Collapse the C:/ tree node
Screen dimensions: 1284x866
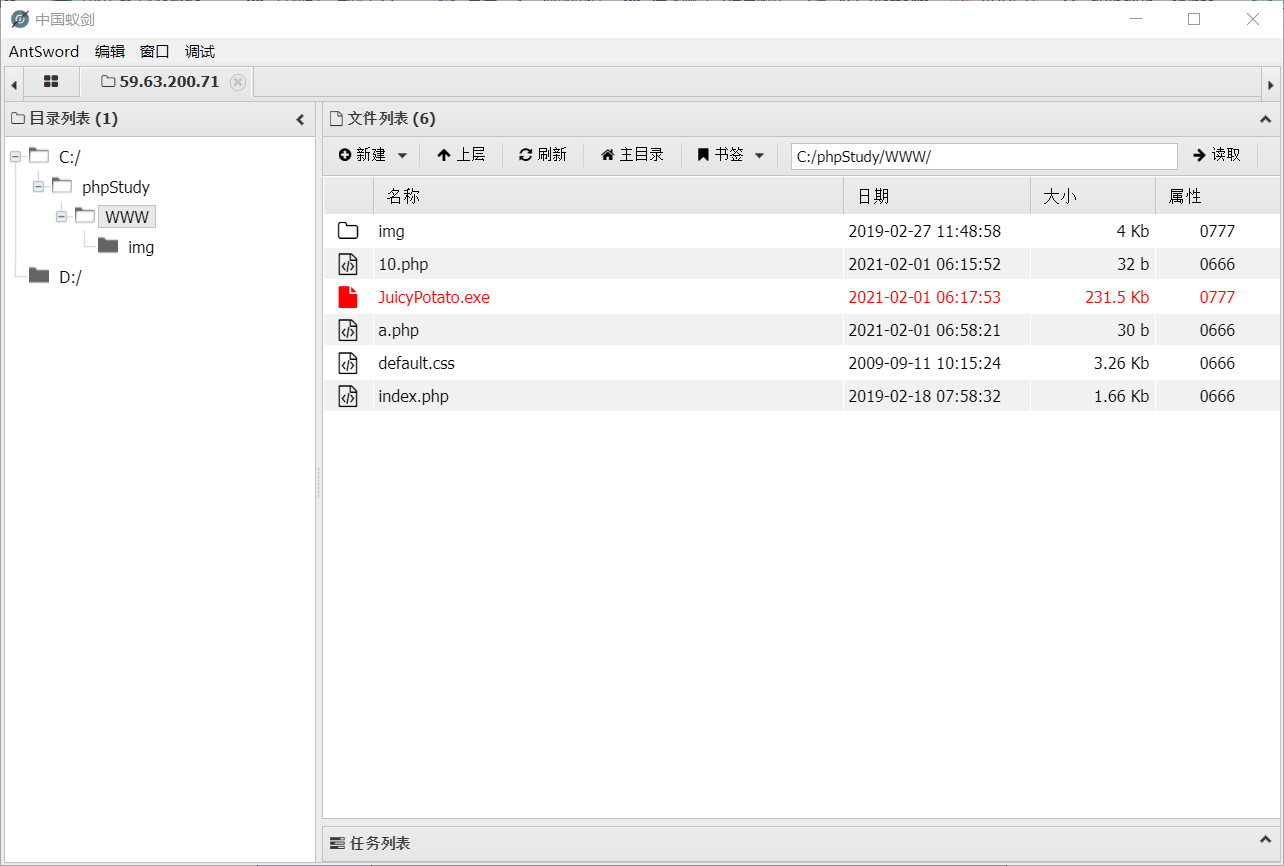coord(15,156)
